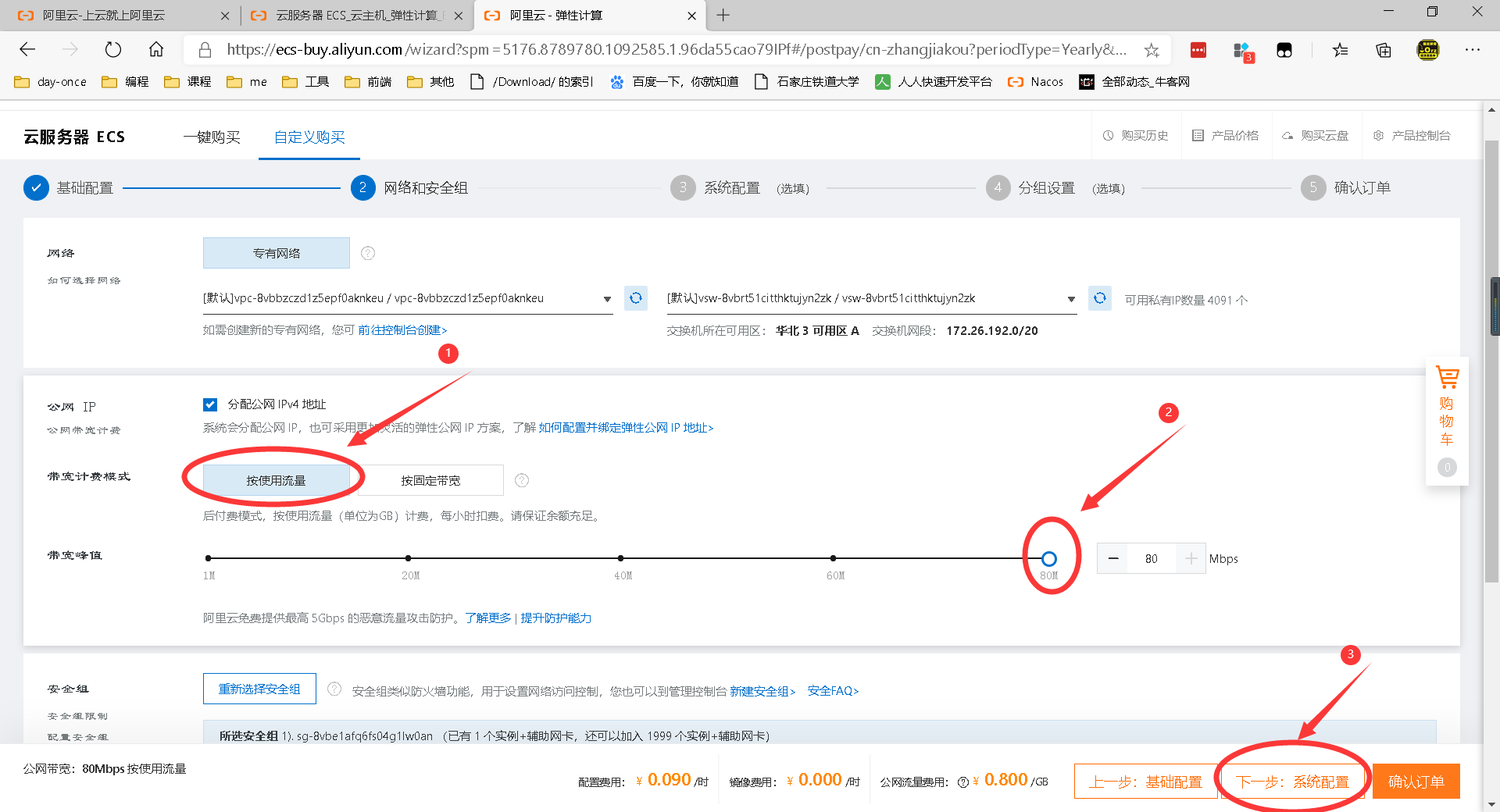Open the 人人快速开发平台 bookmark

pos(934,81)
